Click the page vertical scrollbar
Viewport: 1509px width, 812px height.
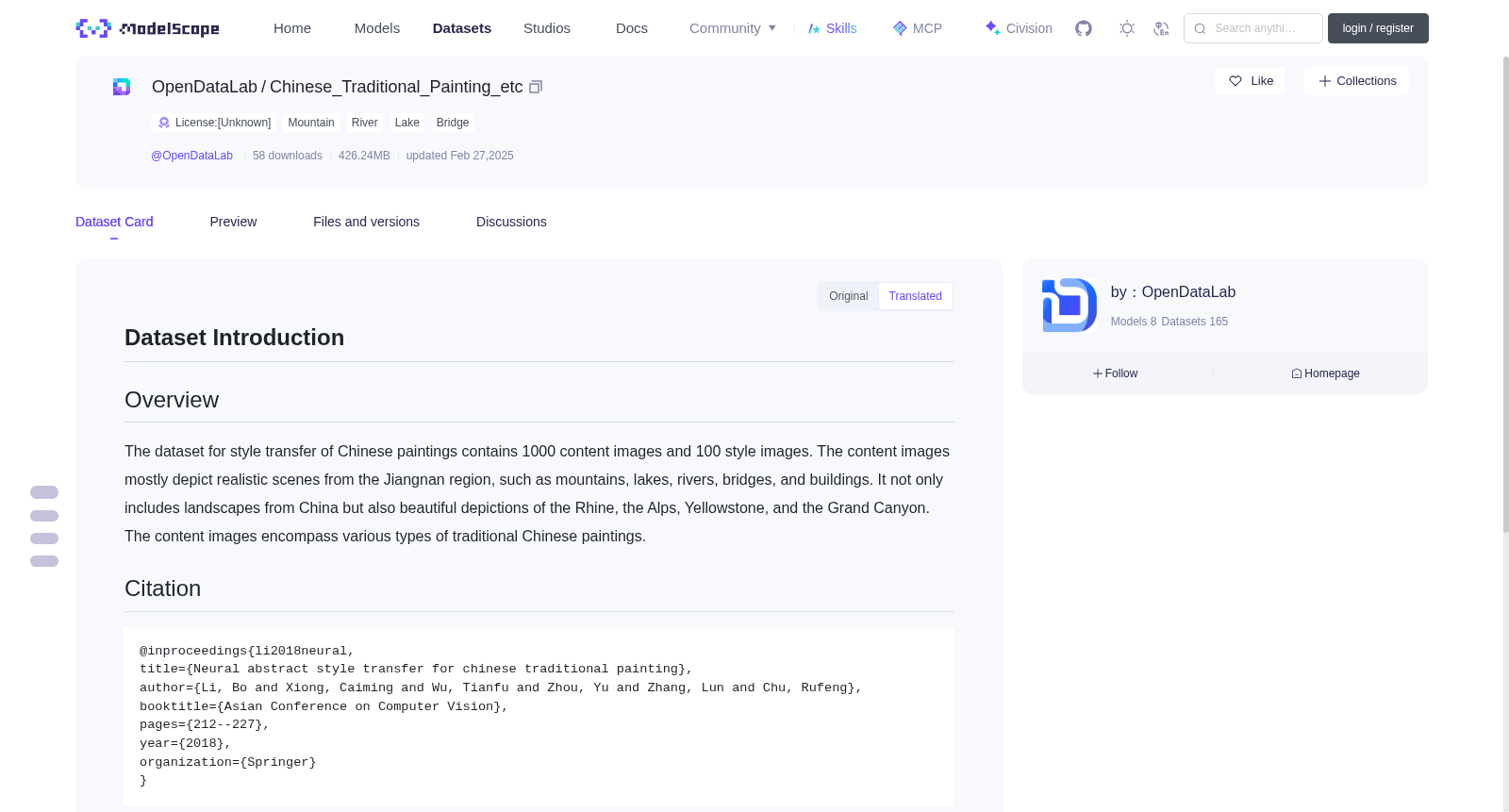pyautogui.click(x=1505, y=292)
